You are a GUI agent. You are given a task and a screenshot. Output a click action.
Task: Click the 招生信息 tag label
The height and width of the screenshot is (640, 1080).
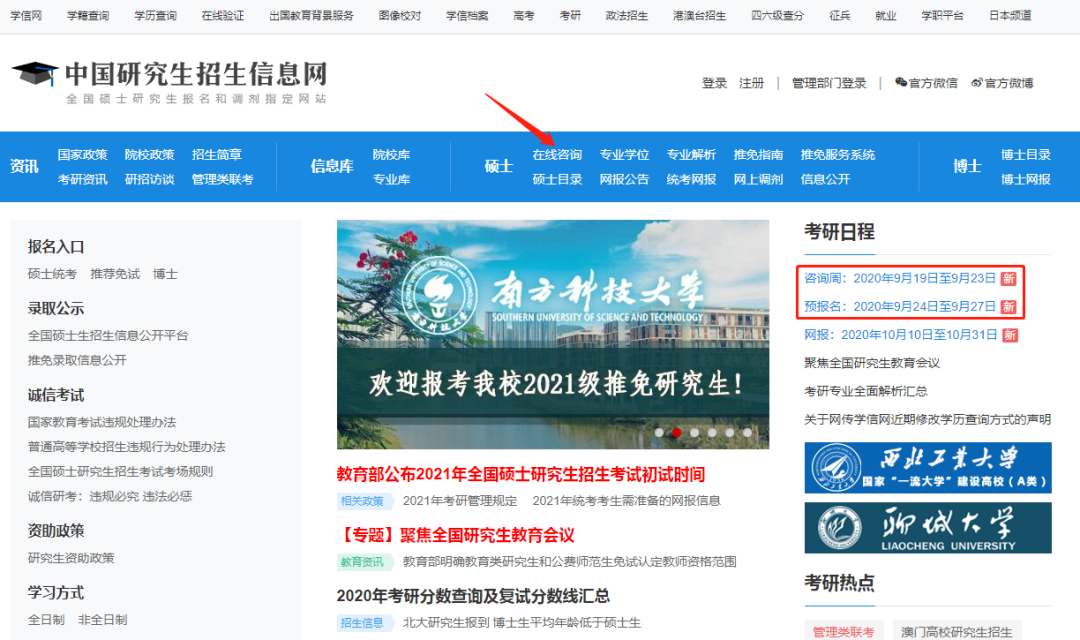(365, 623)
